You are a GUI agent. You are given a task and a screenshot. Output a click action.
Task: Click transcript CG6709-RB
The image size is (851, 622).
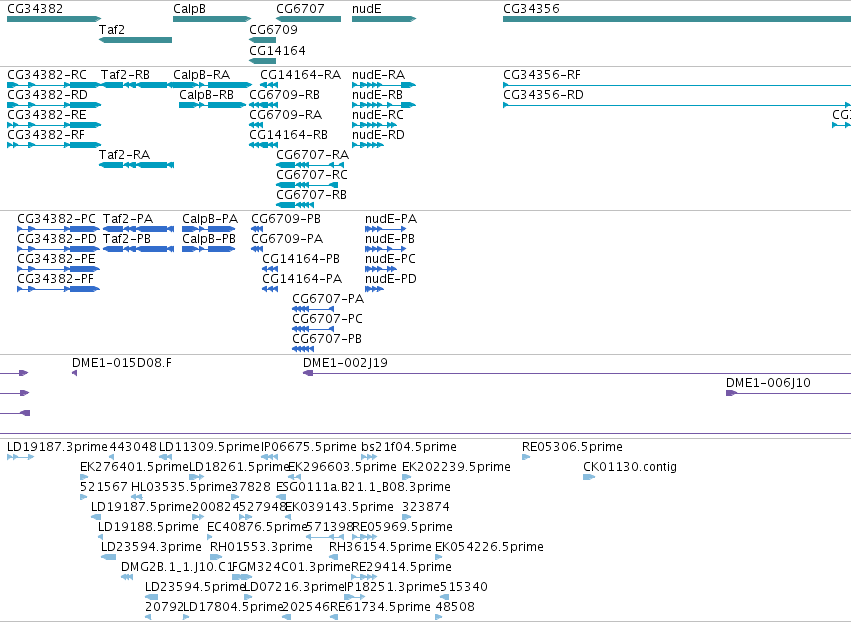(x=263, y=105)
